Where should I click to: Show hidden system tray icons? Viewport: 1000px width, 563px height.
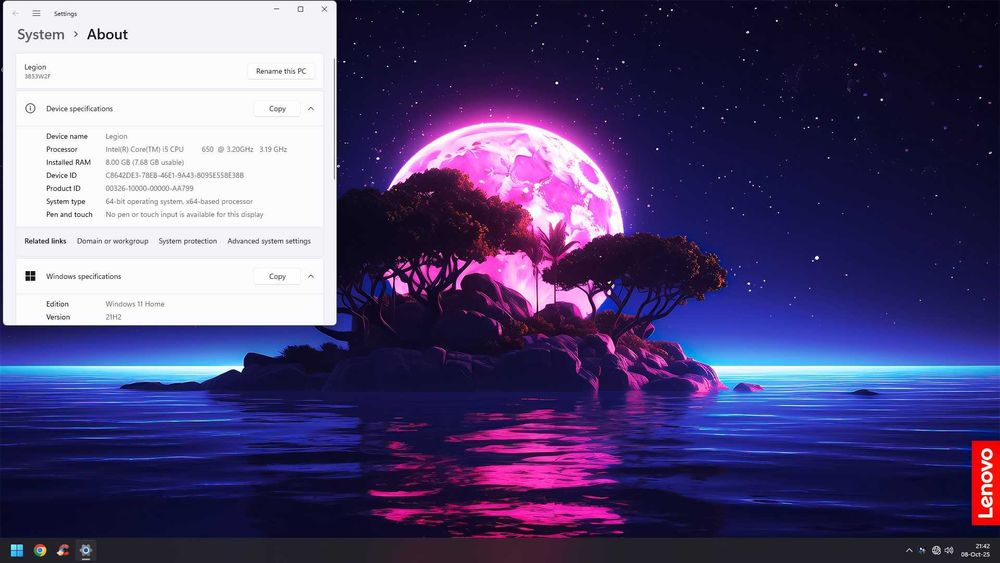pos(909,550)
